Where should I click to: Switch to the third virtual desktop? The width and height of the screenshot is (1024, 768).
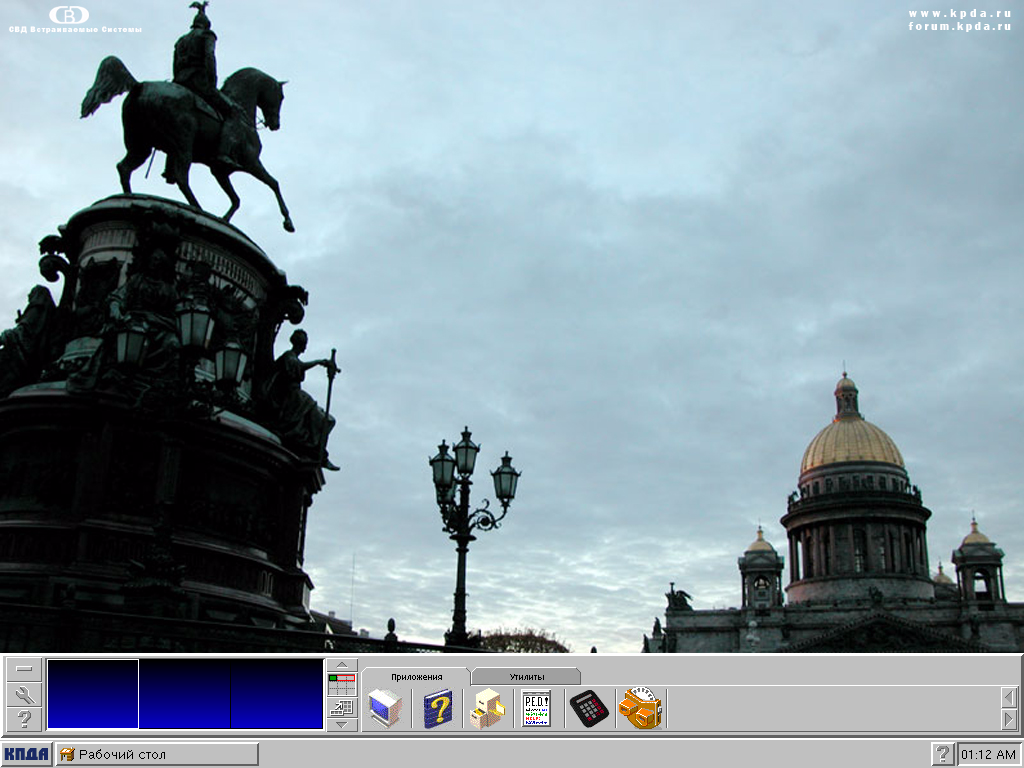pos(276,694)
